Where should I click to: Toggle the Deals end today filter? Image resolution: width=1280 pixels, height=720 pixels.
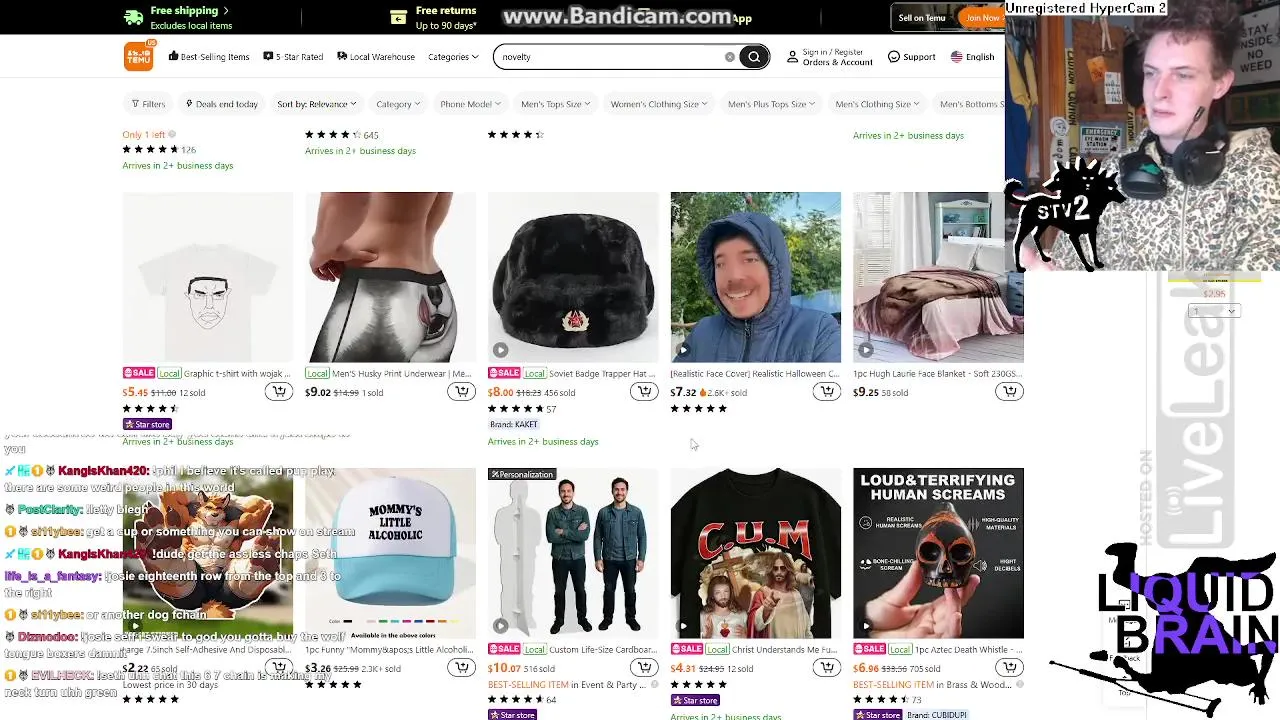pyautogui.click(x=221, y=104)
